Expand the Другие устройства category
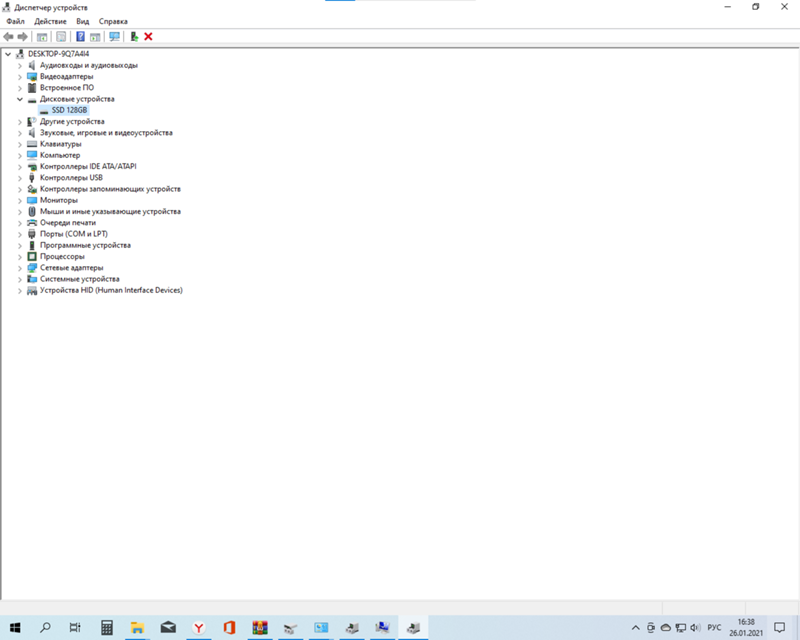 tap(20, 121)
